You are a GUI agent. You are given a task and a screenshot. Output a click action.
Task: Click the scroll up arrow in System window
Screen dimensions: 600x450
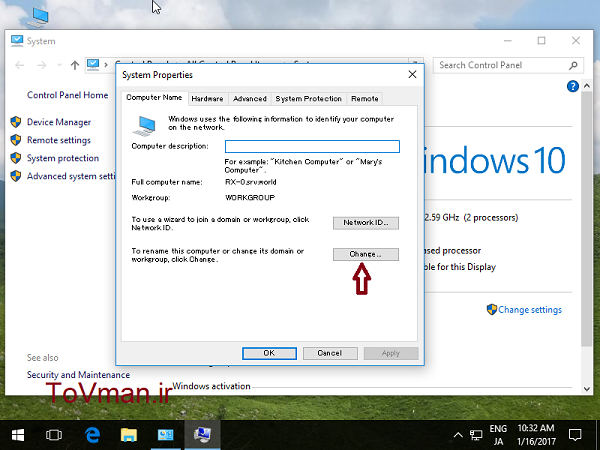[587, 86]
